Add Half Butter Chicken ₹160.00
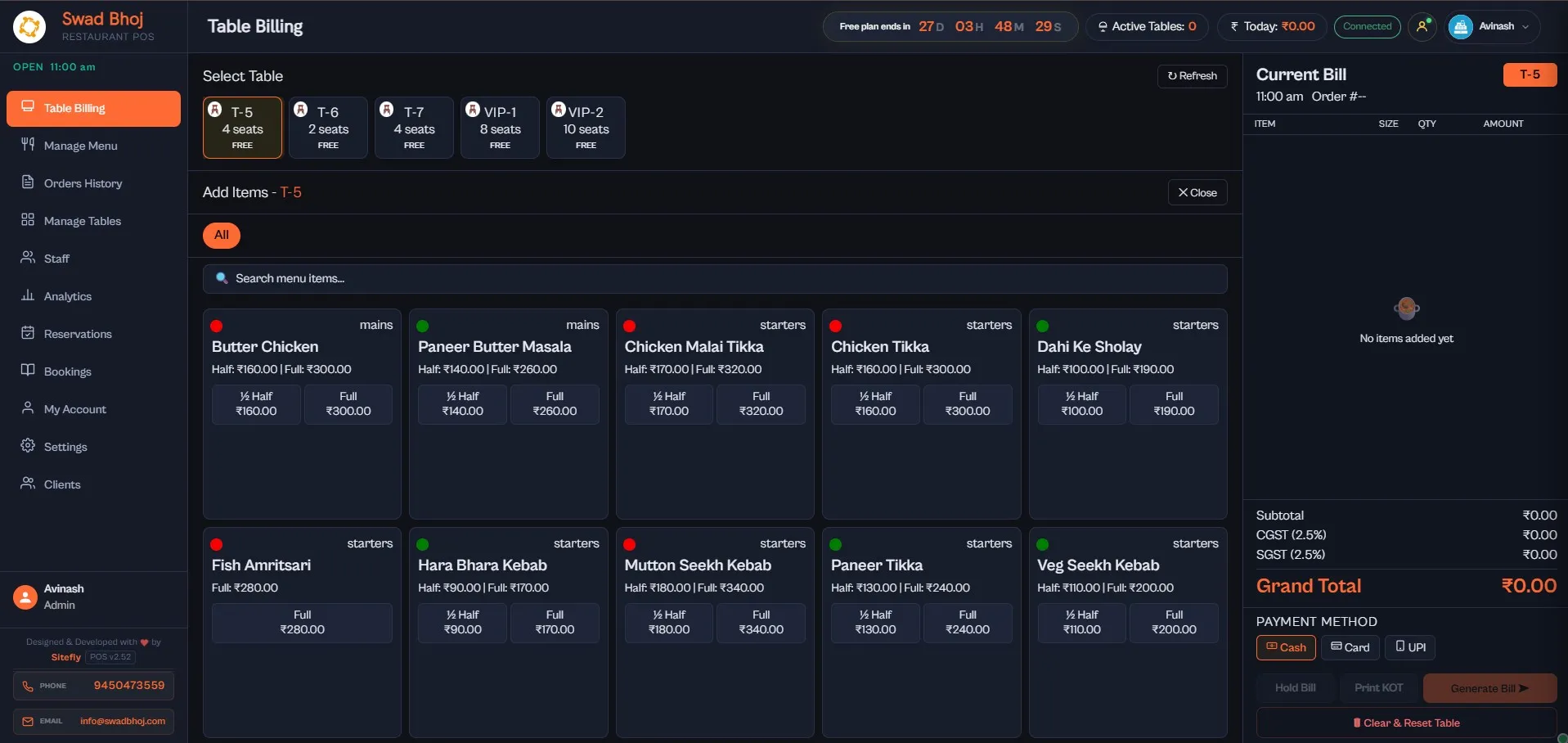 [x=256, y=404]
